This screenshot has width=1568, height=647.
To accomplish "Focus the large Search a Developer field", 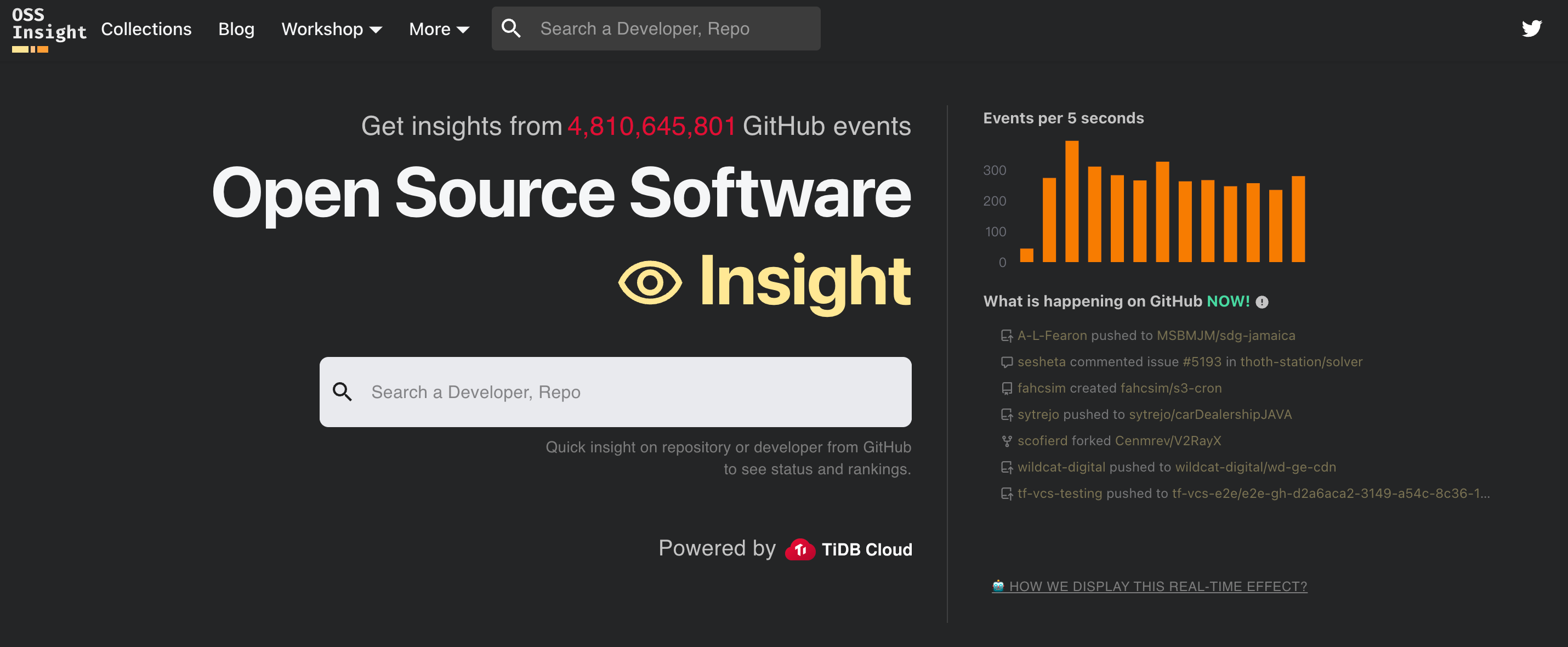I will pyautogui.click(x=633, y=392).
